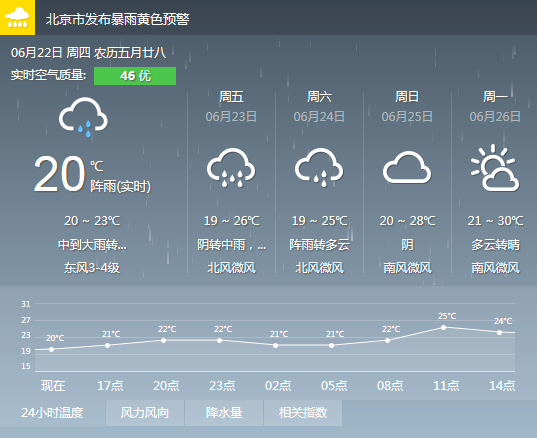The image size is (537, 438).
Task: Open the 北京市发布暴雨黄色预警 alert
Action: 117,19
